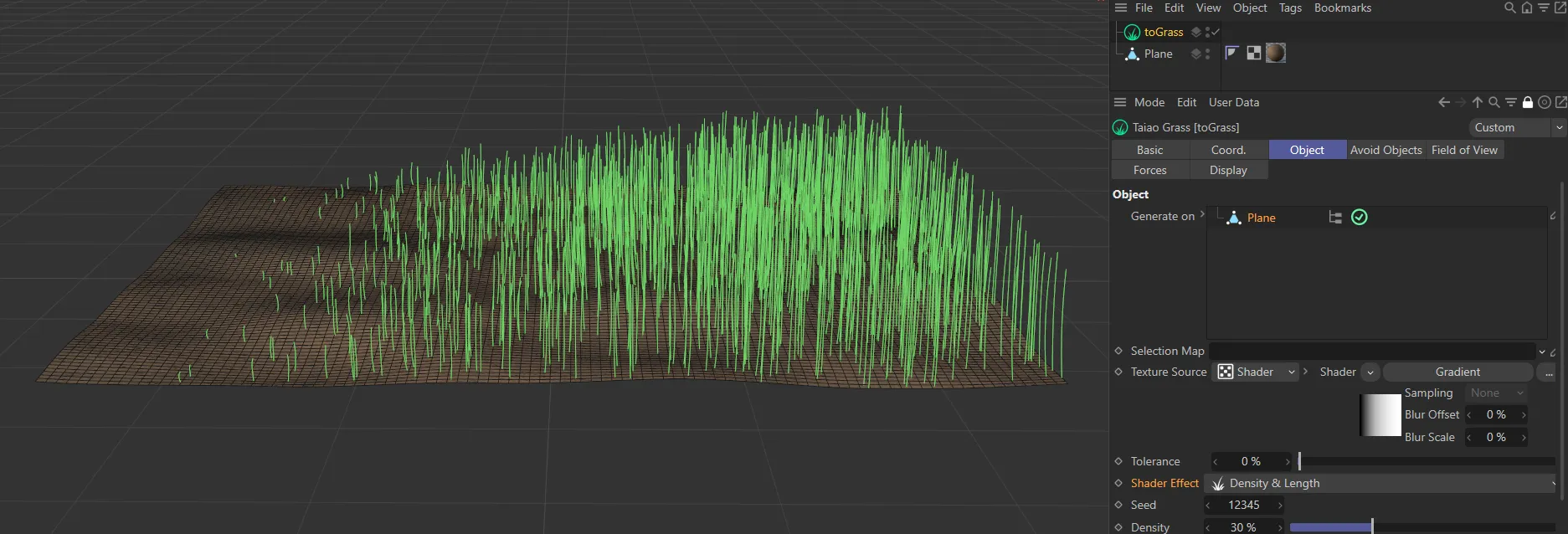Toggle the toGrass enable checkmark
The height and width of the screenshot is (534, 1568).
1216,32
